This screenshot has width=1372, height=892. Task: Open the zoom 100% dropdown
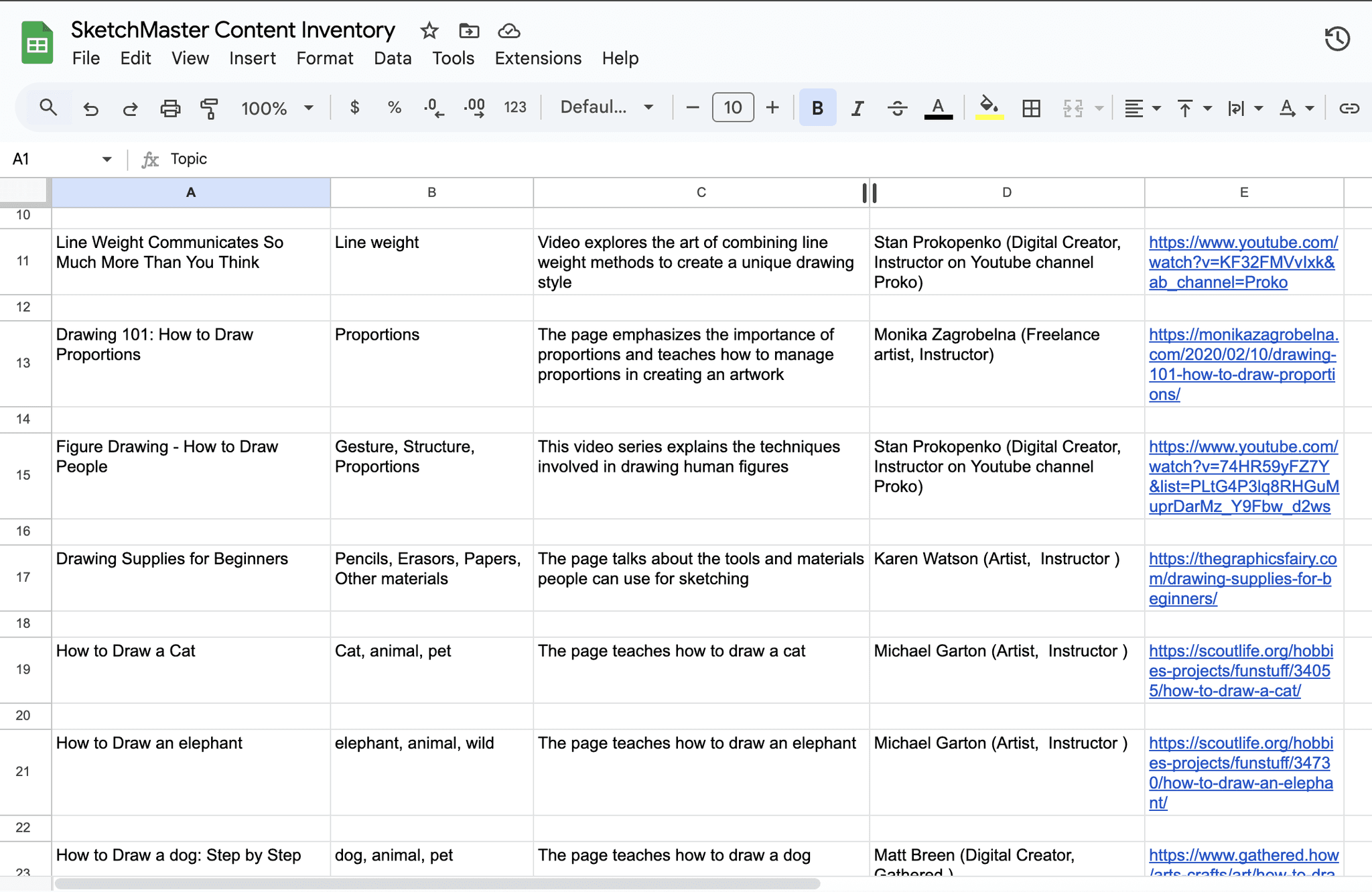[x=277, y=108]
